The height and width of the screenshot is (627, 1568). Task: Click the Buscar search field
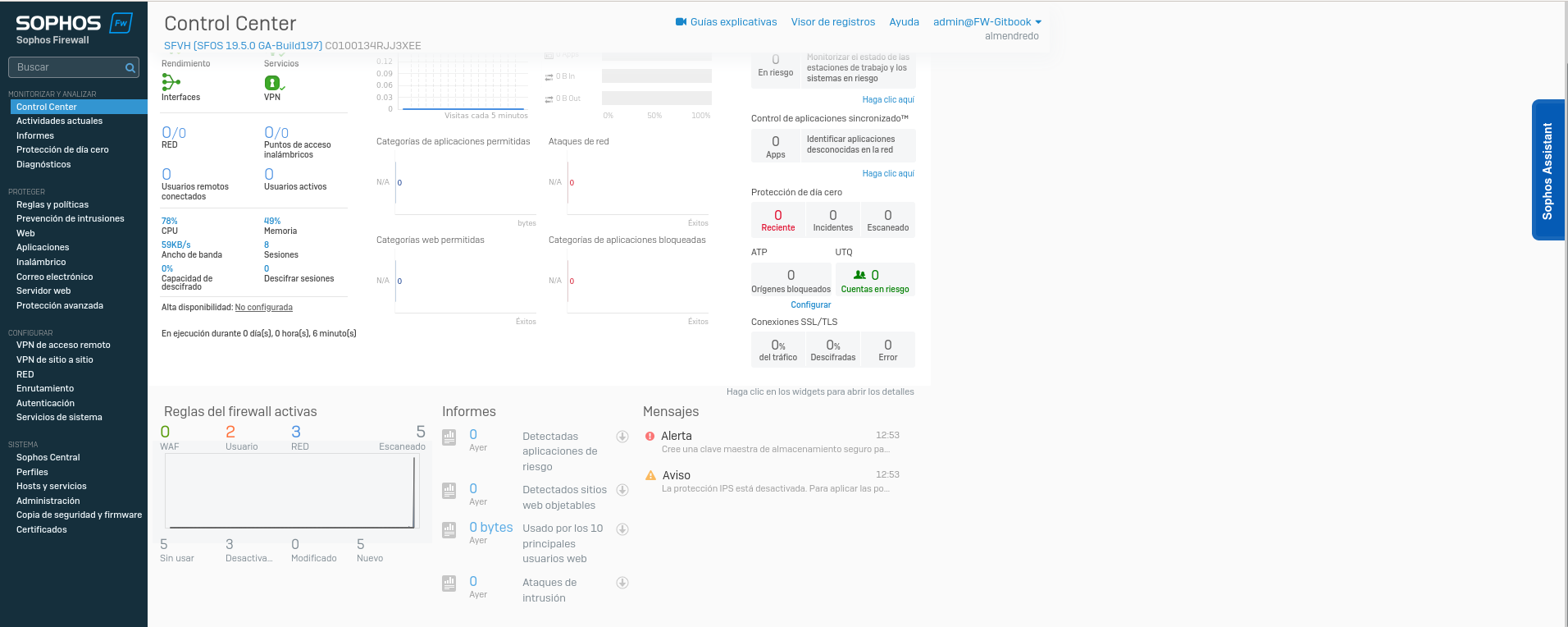coord(67,67)
